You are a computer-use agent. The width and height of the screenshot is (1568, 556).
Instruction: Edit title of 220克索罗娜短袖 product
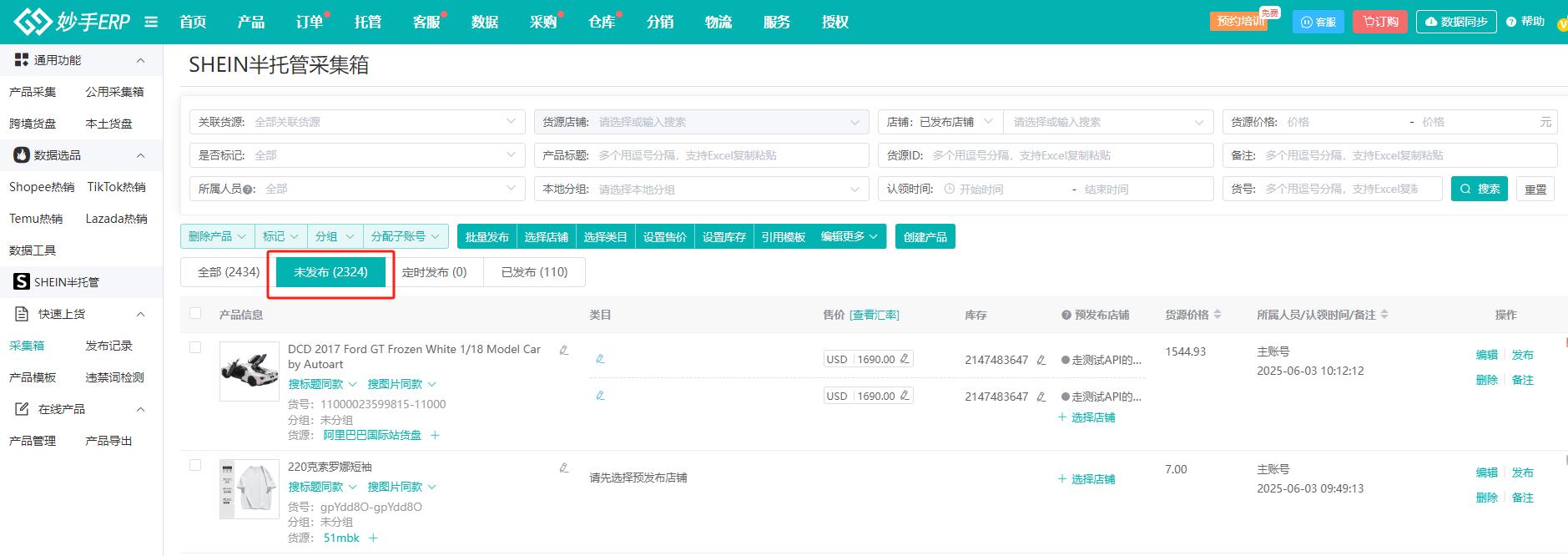pos(564,468)
